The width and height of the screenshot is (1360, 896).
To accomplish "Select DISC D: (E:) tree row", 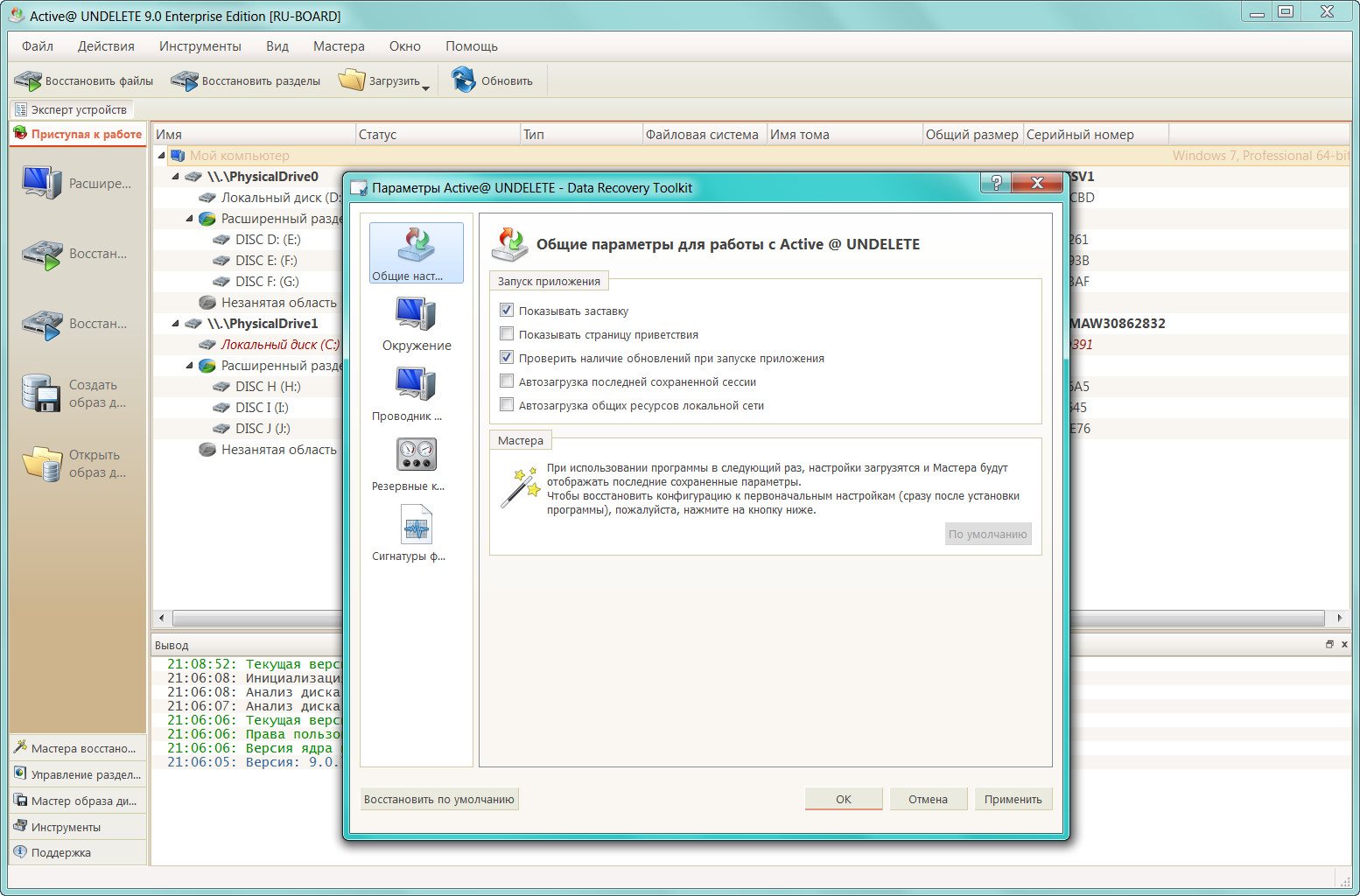I will point(268,239).
